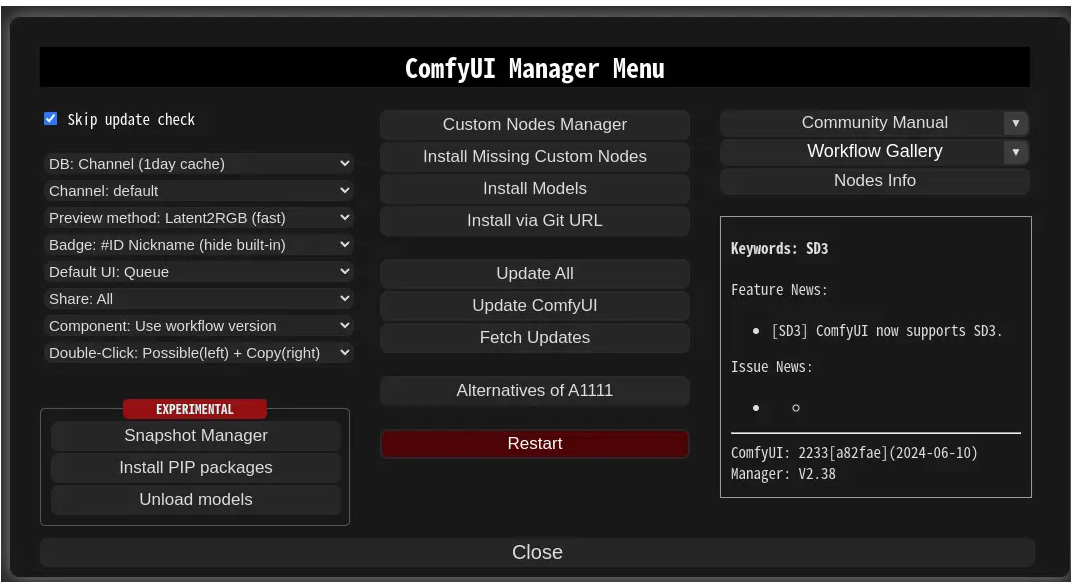Expand the Community Manual dropdown arrow

coord(1016,123)
